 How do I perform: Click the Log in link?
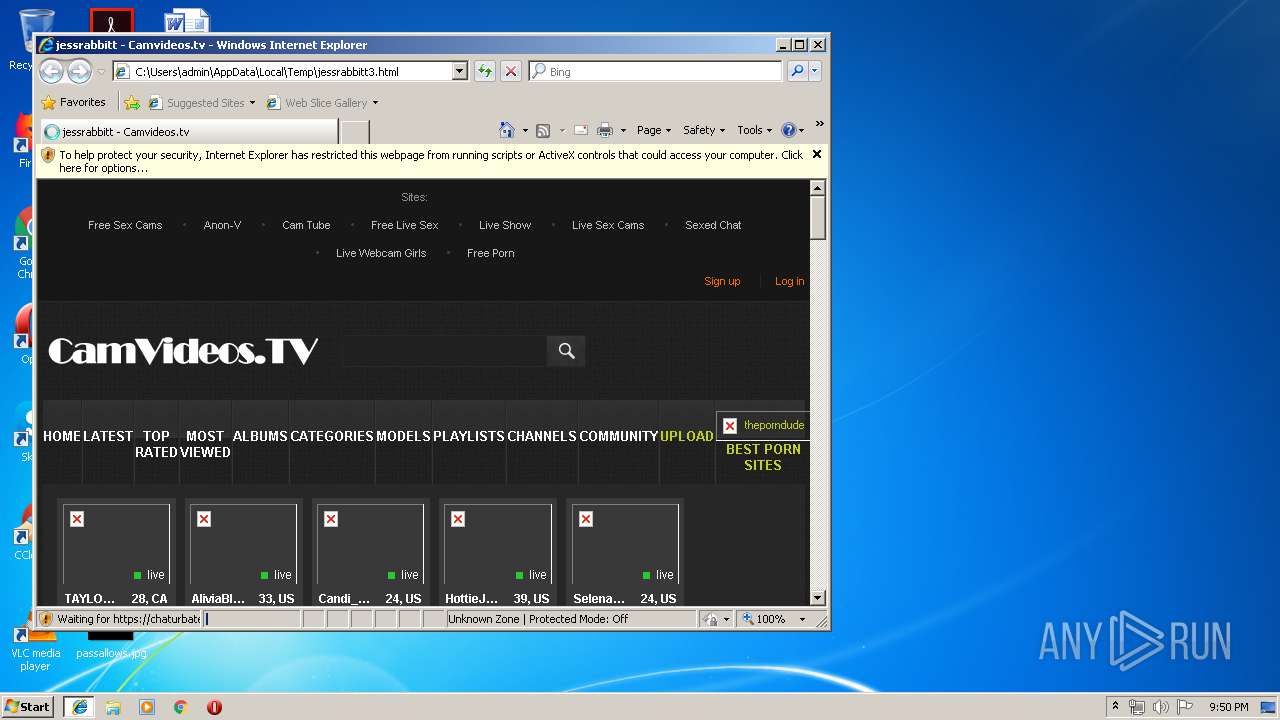[789, 281]
